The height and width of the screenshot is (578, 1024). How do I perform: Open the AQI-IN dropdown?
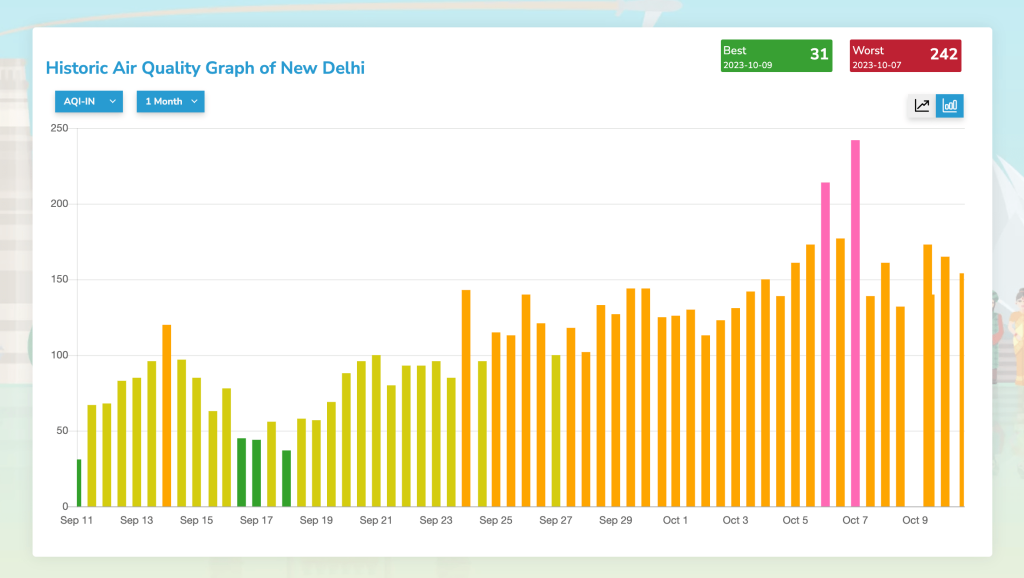click(x=89, y=101)
